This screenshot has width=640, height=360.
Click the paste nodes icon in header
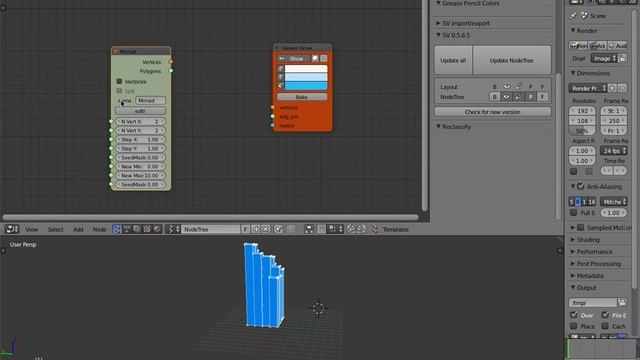point(361,229)
